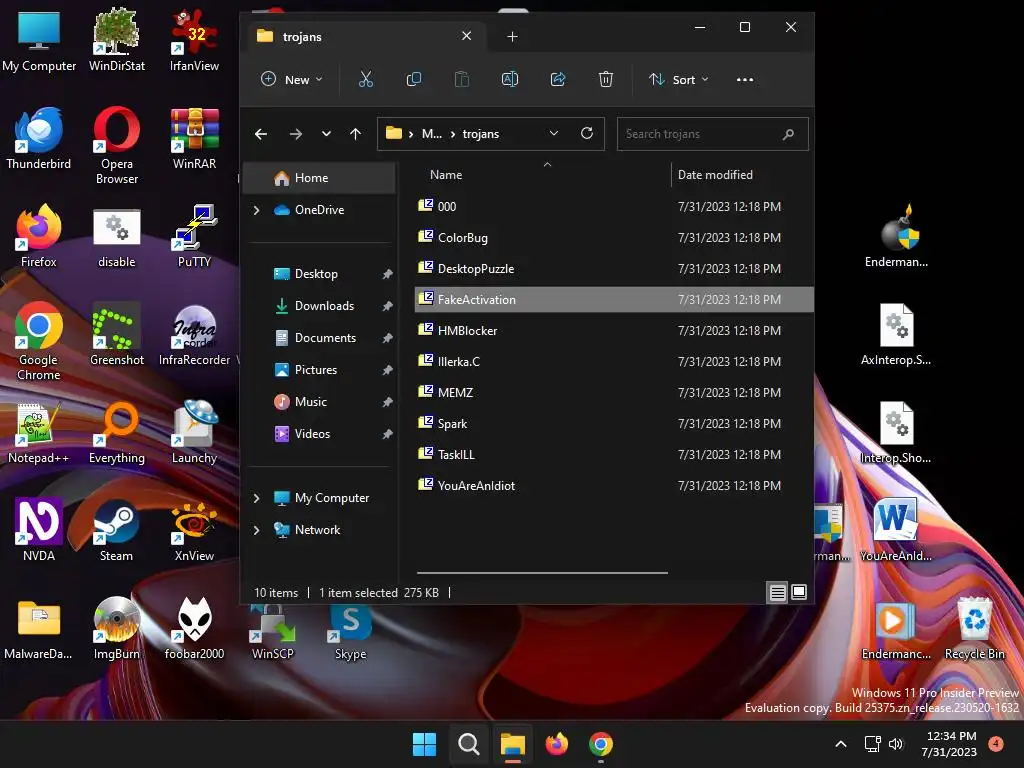
Task: Open IrfanView desktop shortcut
Action: pyautogui.click(x=194, y=39)
